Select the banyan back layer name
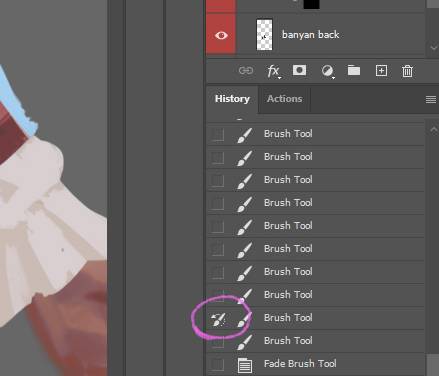 [x=310, y=35]
